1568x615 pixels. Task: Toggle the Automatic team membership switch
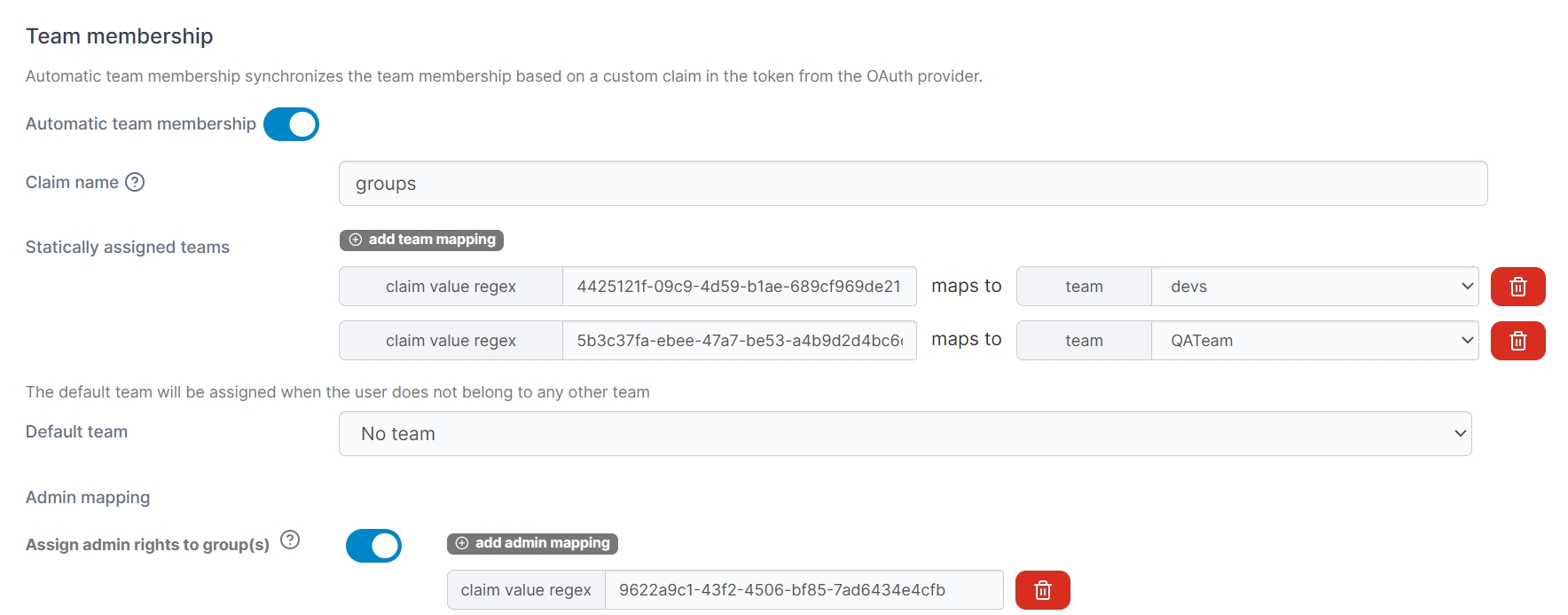point(291,124)
